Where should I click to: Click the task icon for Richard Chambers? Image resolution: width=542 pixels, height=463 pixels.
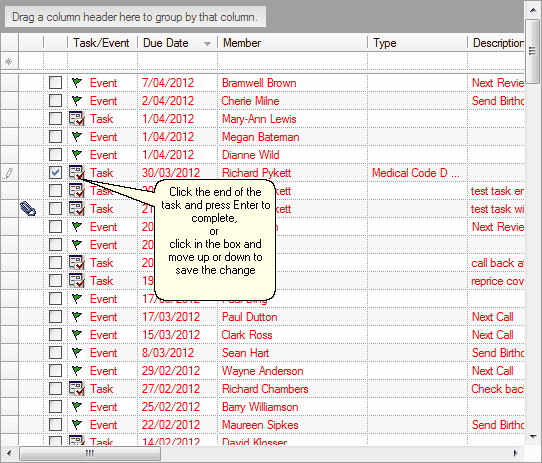pyautogui.click(x=77, y=388)
